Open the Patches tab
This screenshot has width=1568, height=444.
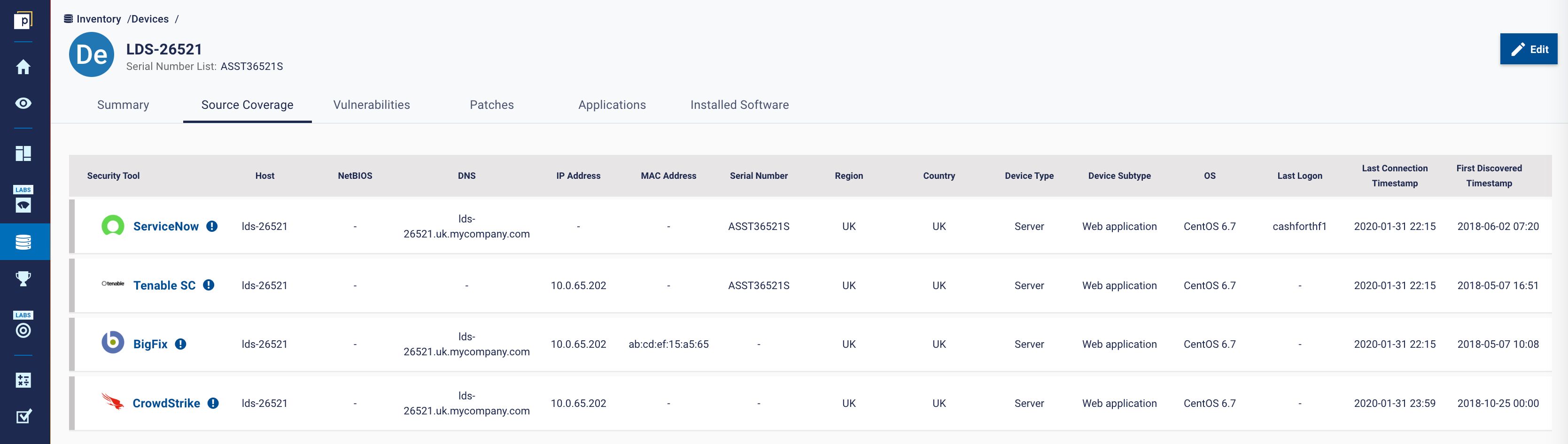[492, 105]
